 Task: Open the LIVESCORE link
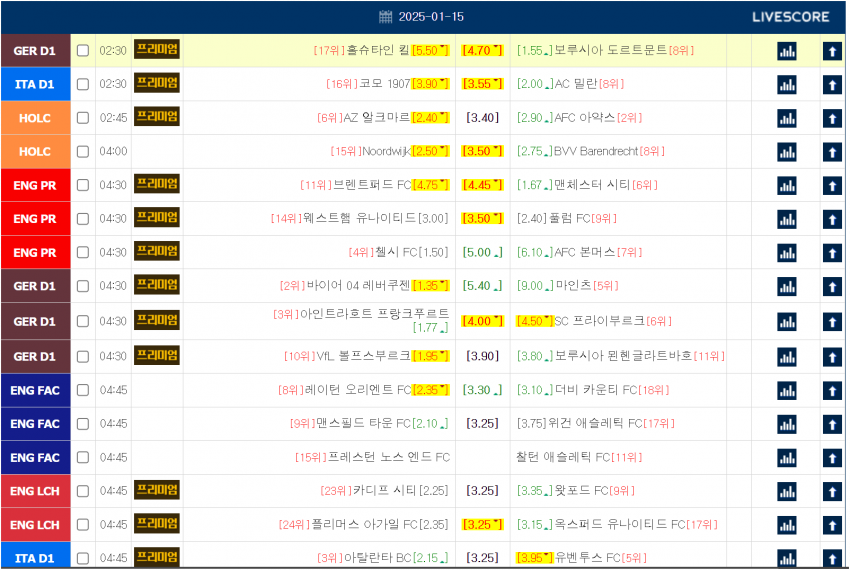pos(790,17)
